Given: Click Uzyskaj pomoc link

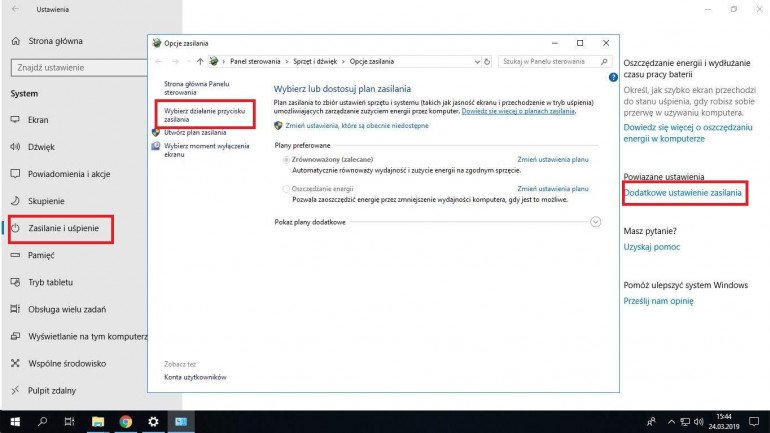Looking at the screenshot, I should 652,247.
